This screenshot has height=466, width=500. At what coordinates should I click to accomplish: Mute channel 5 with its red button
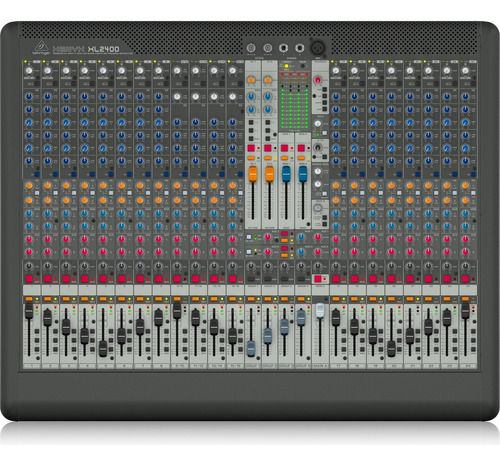[x=103, y=279]
